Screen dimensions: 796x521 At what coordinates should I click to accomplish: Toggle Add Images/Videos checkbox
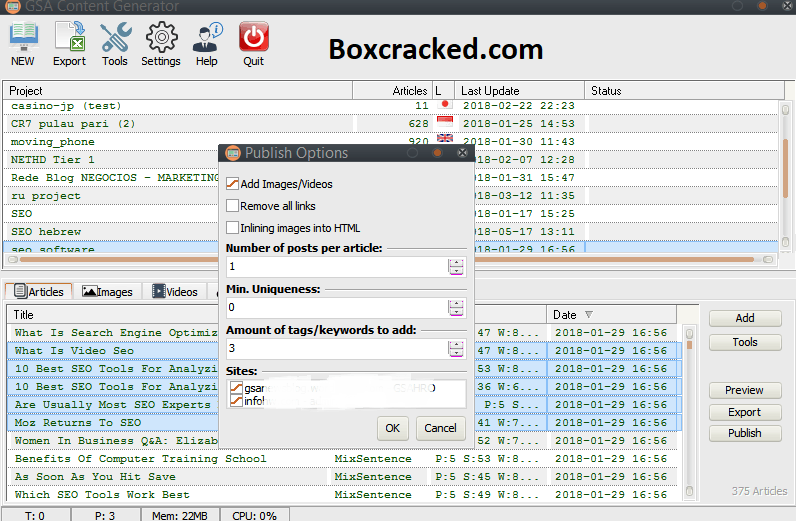(x=233, y=184)
